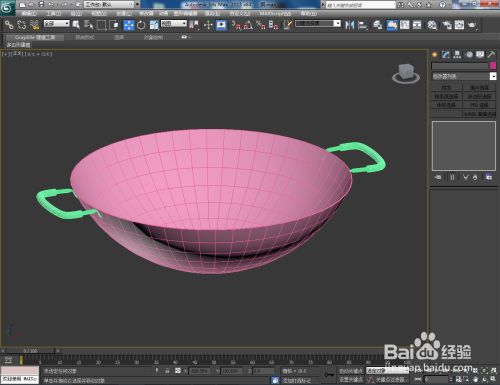Open the Schematic View icon
The width and height of the screenshot is (500, 385).
point(417,25)
